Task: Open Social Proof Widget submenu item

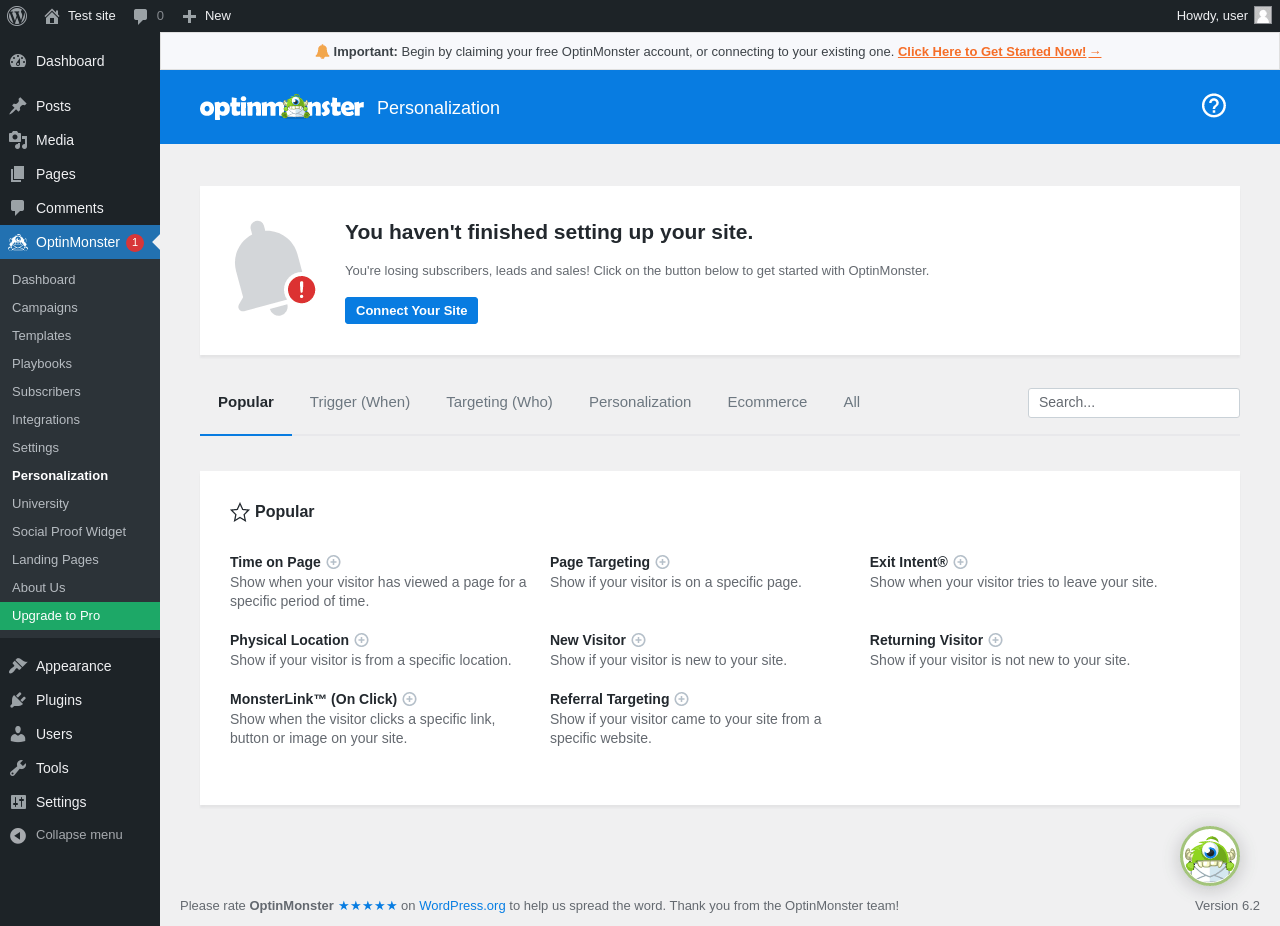Action: pyautogui.click(x=80, y=532)
